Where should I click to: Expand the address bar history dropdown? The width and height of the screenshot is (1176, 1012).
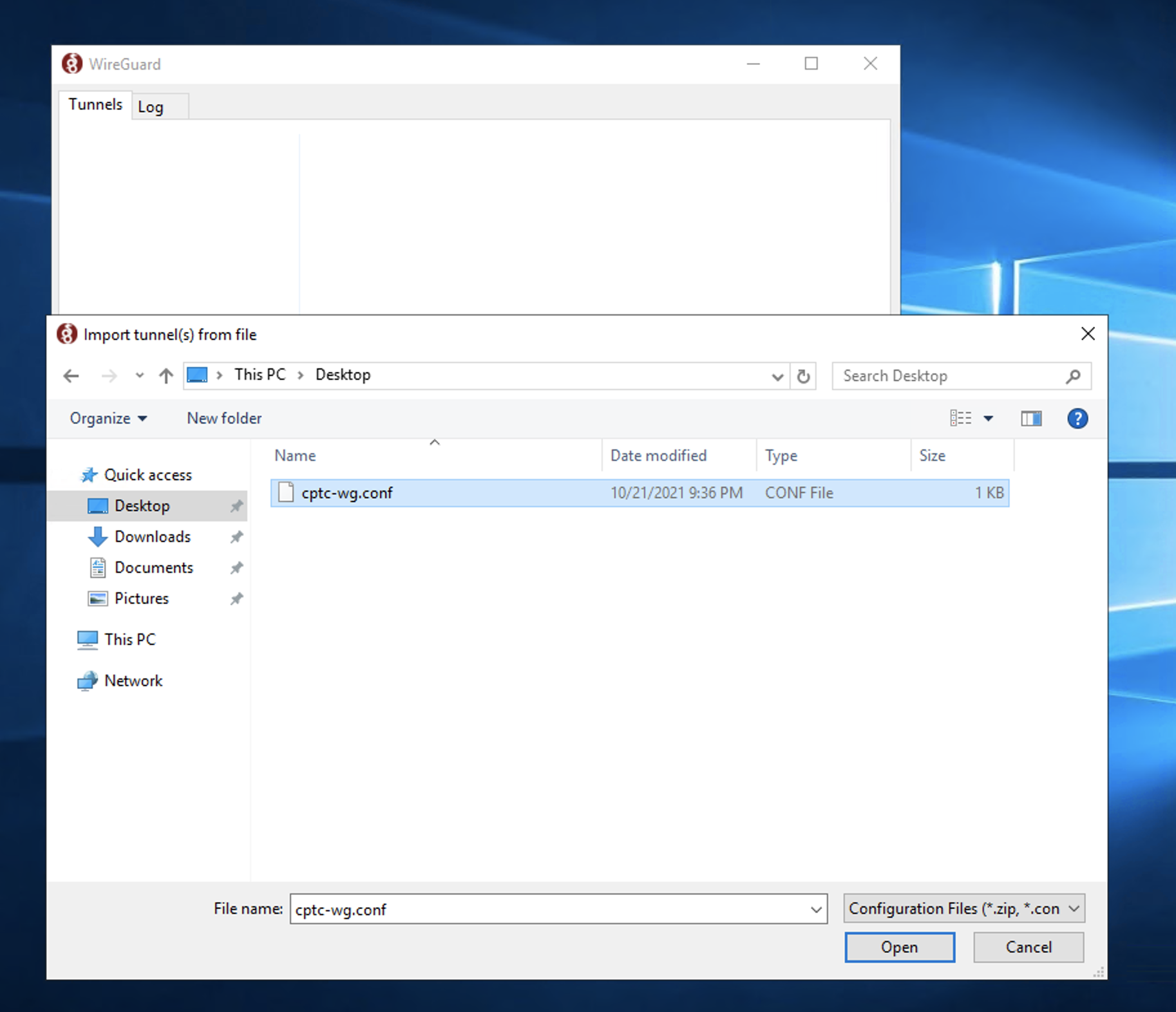(777, 377)
